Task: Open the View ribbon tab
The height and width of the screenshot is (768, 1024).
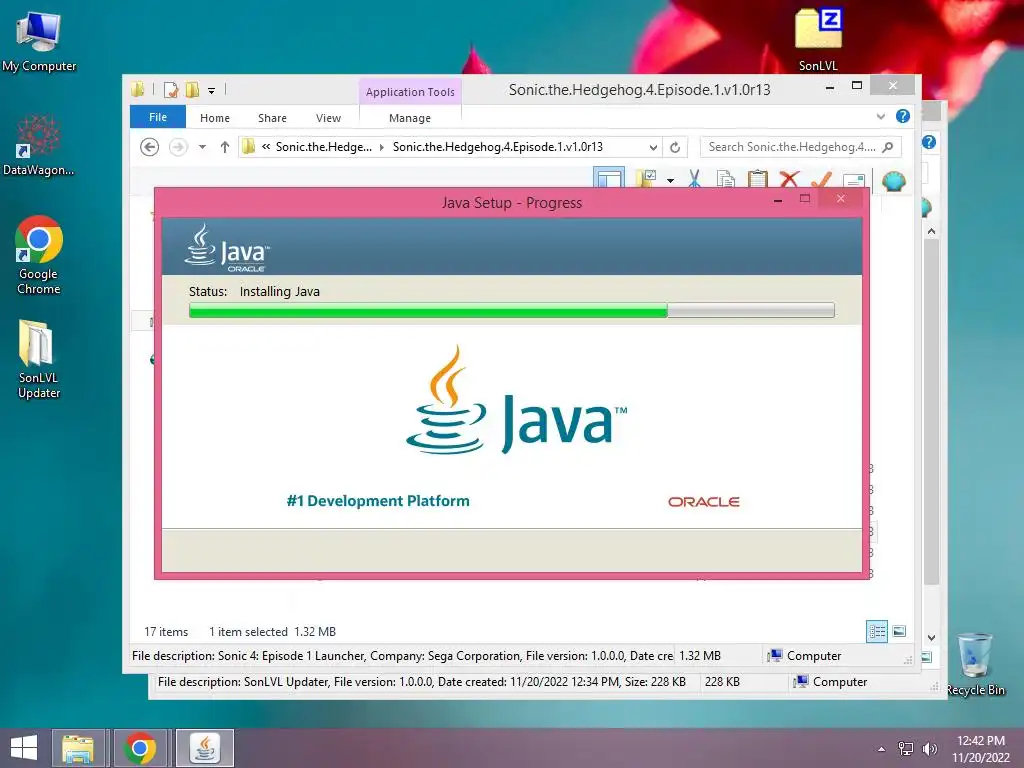Action: pos(328,118)
